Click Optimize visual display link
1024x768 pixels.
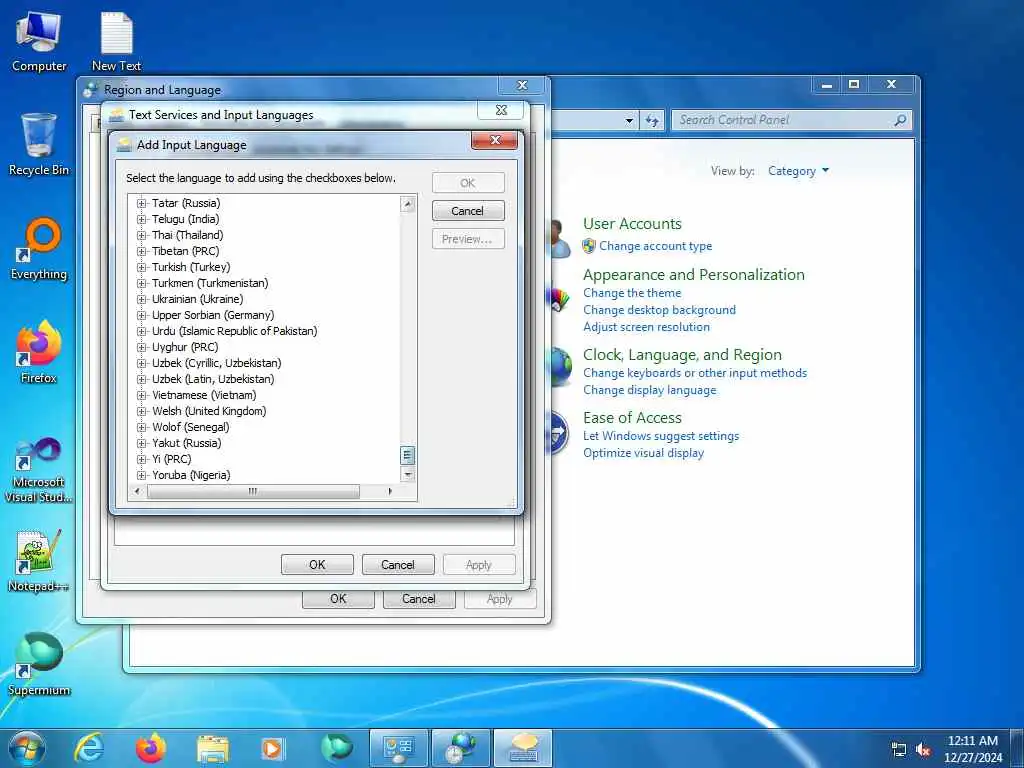[643, 453]
